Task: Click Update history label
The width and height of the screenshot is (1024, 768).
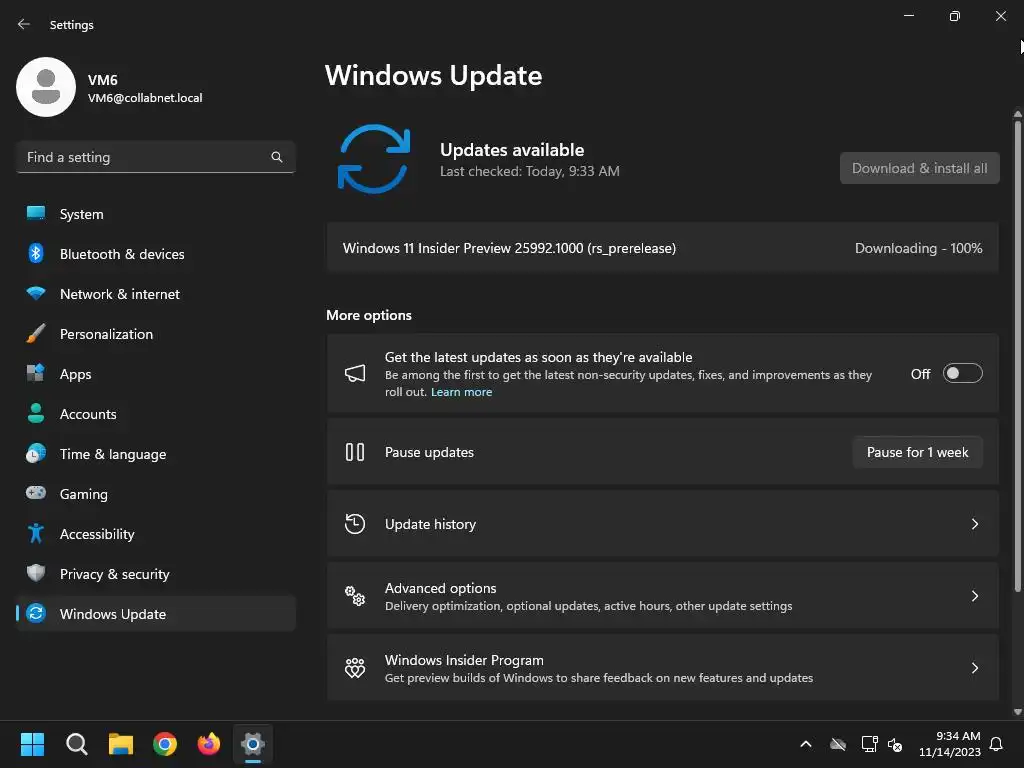Action: tap(430, 524)
